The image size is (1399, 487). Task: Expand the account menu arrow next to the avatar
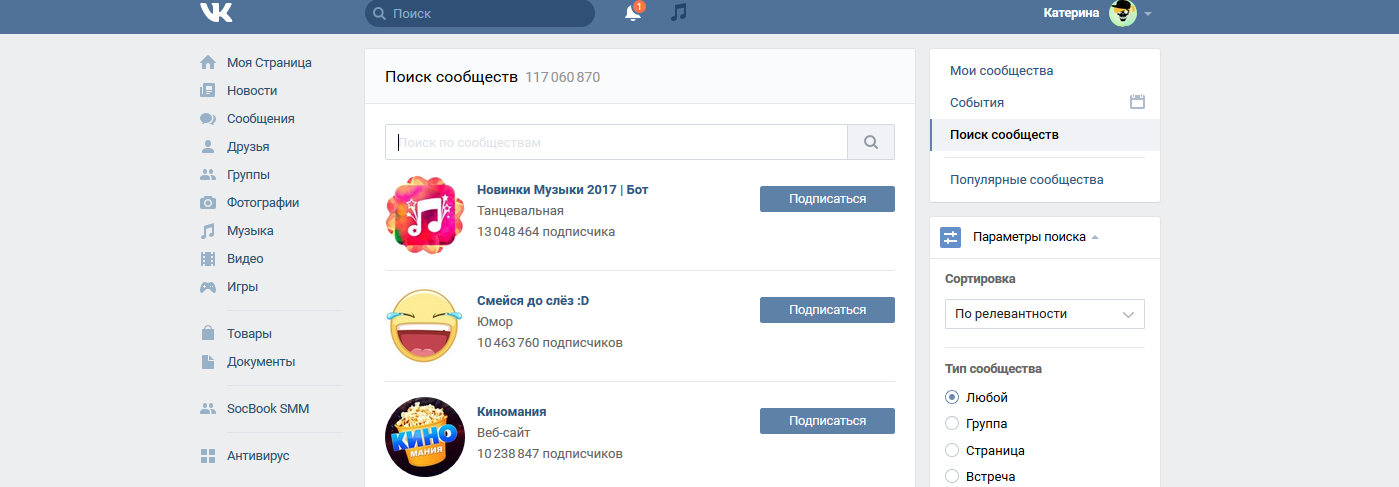click(x=1148, y=14)
